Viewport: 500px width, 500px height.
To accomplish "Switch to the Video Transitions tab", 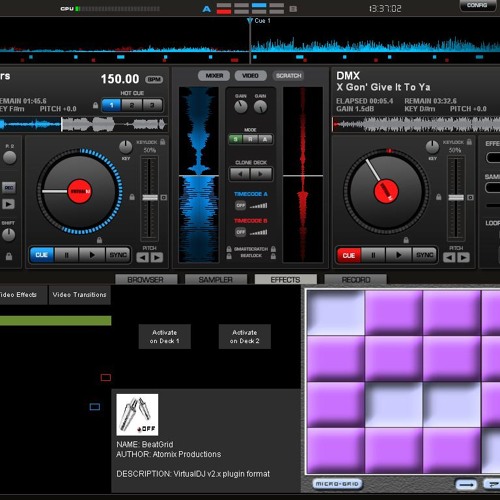I will [x=79, y=295].
